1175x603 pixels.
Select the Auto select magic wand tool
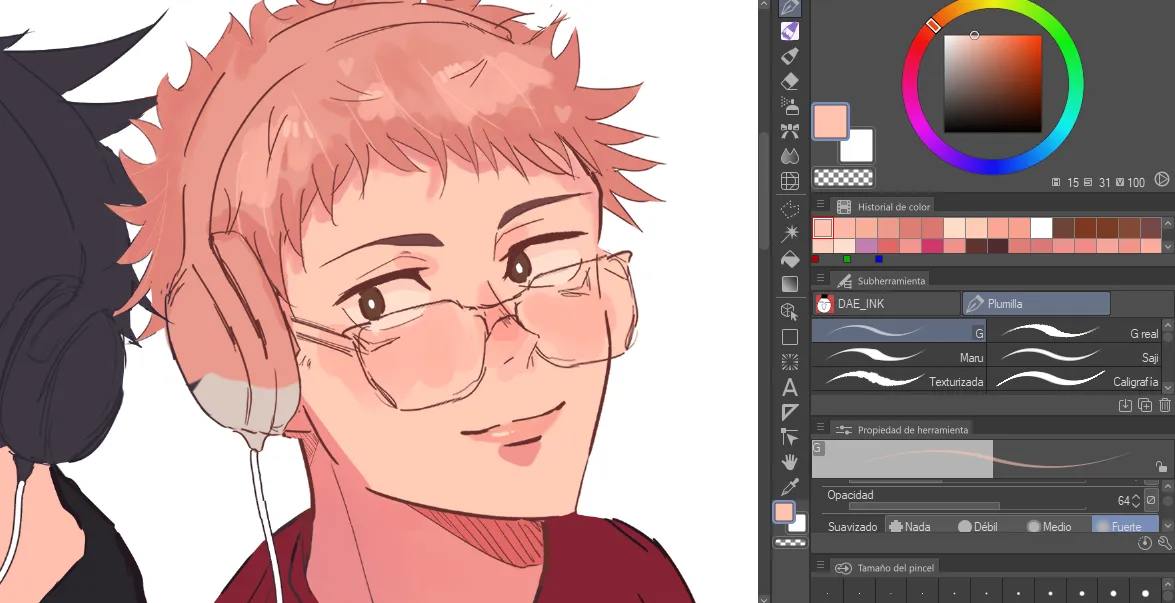(789, 234)
